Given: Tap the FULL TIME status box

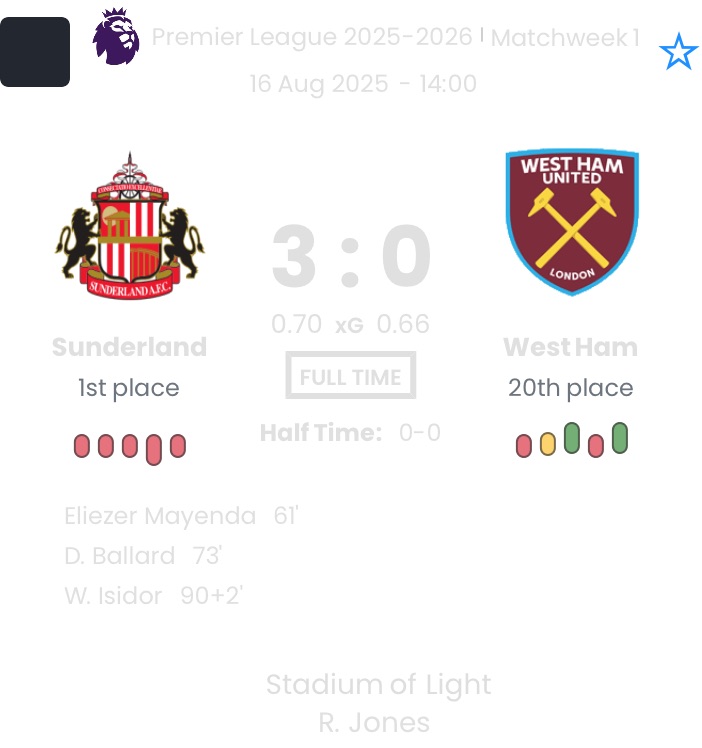Looking at the screenshot, I should [350, 377].
